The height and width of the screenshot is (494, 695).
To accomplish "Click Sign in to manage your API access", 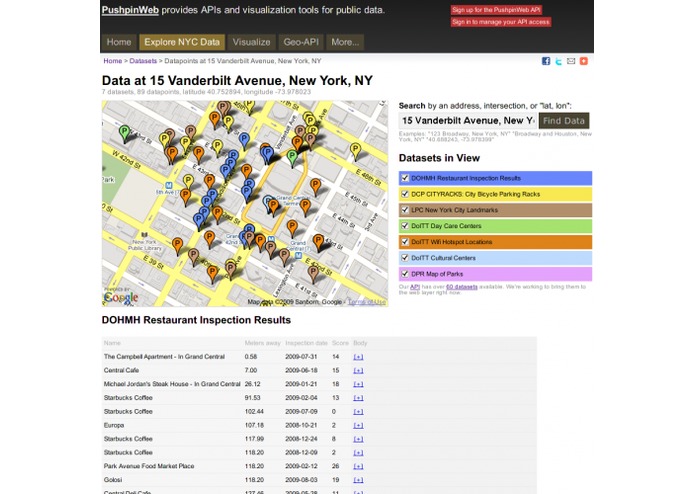I will (501, 22).
